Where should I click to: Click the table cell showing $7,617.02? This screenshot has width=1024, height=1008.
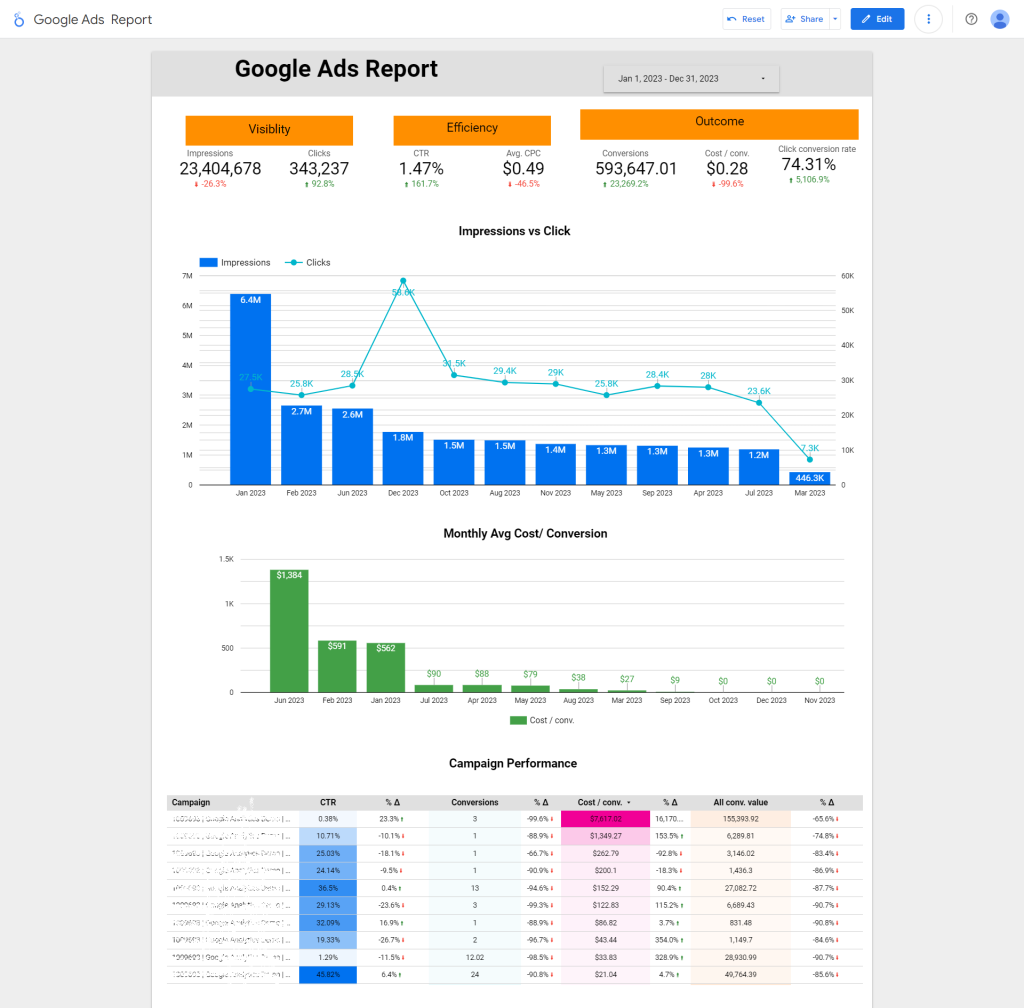605,819
